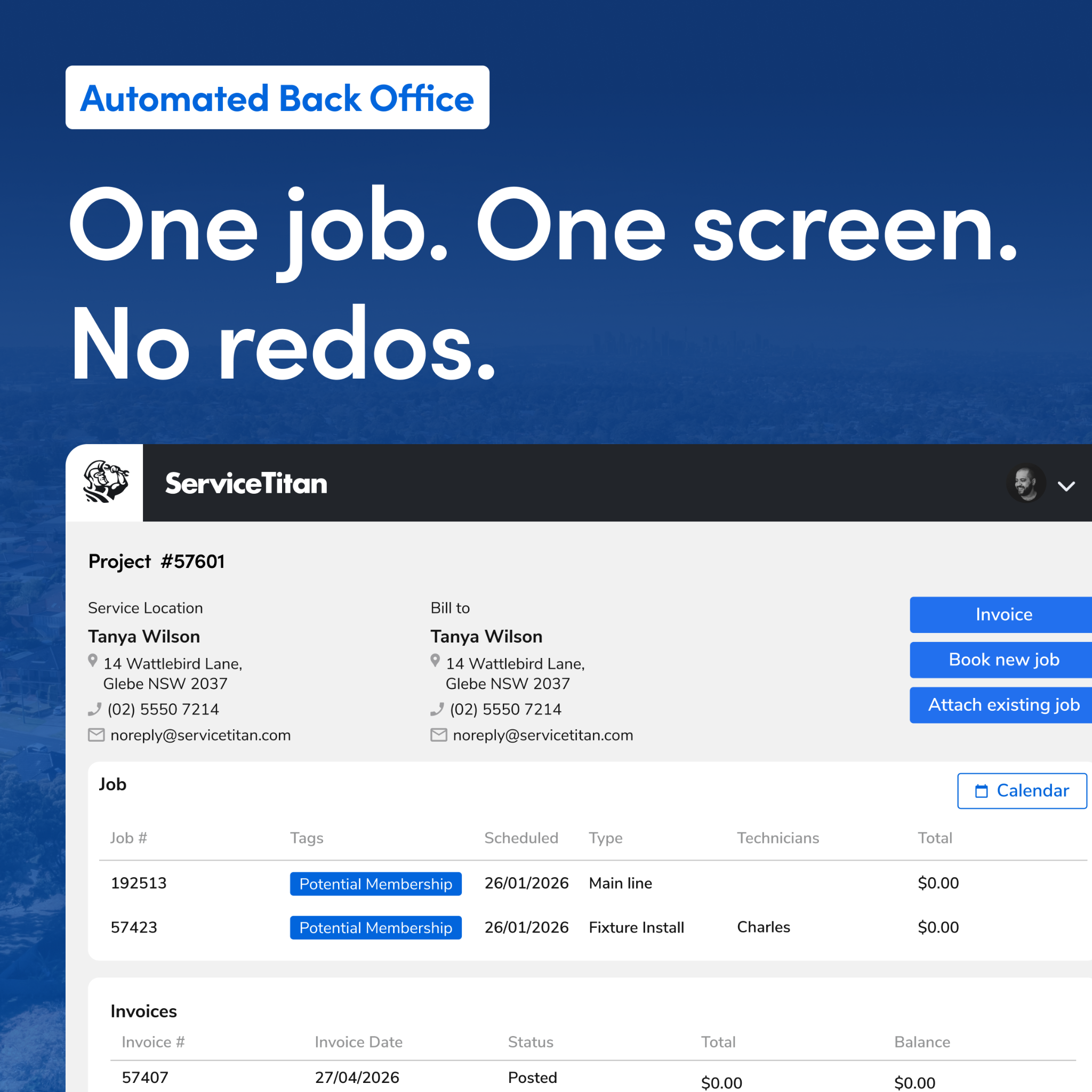Click the Fixture Install job type
1092x1092 pixels.
637,927
